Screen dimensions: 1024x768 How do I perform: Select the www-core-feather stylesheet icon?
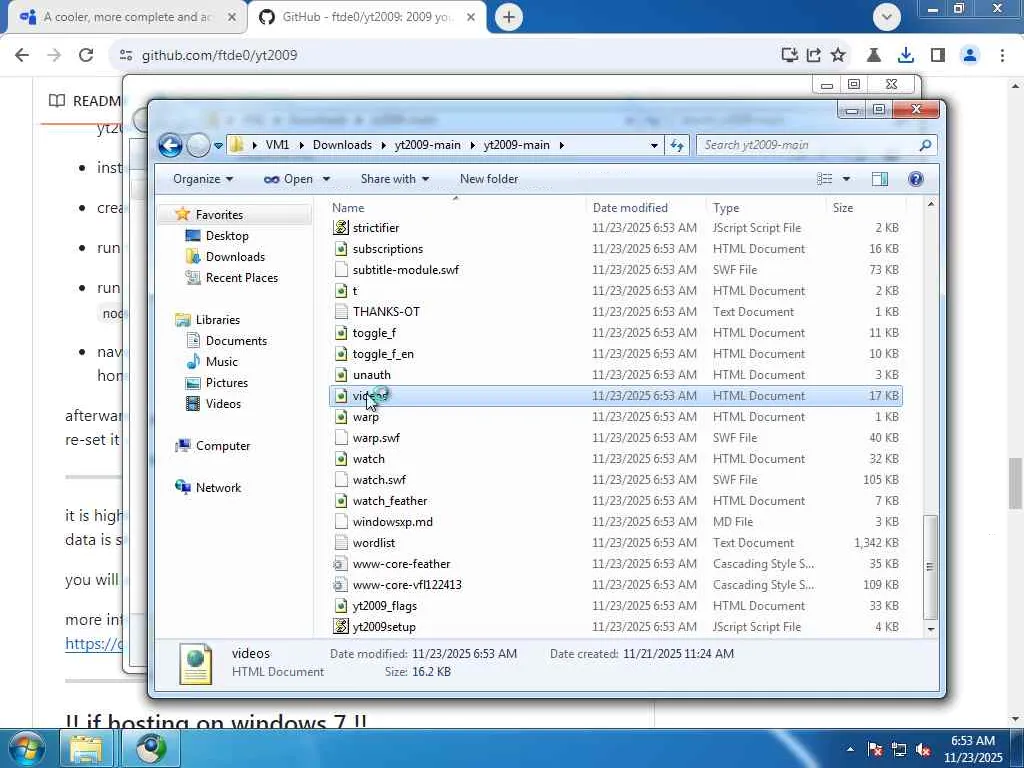tap(340, 564)
